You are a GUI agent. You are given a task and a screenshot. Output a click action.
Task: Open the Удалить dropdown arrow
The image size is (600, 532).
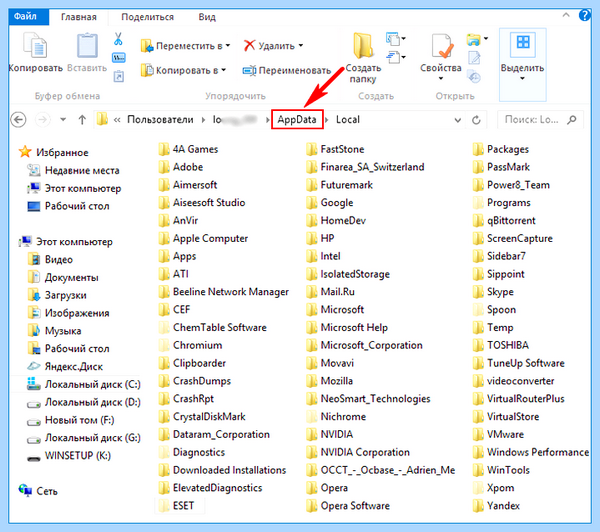pos(301,46)
